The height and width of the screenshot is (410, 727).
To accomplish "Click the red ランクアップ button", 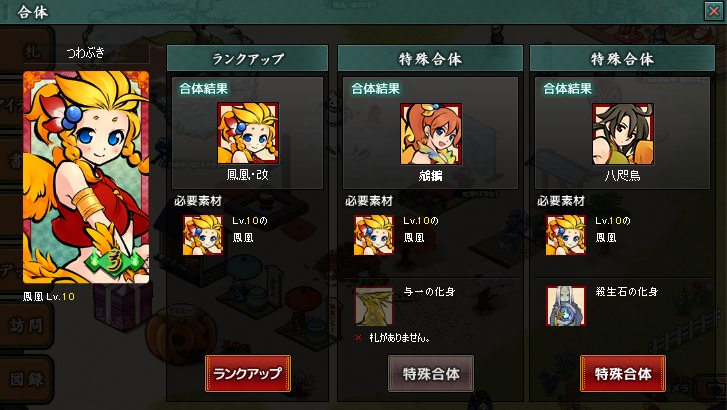I will pyautogui.click(x=248, y=373).
